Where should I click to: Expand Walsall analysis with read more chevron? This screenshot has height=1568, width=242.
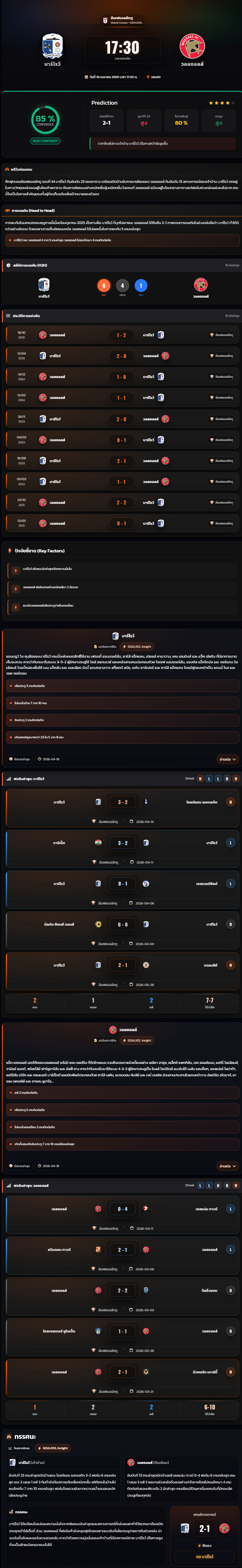point(227,1166)
